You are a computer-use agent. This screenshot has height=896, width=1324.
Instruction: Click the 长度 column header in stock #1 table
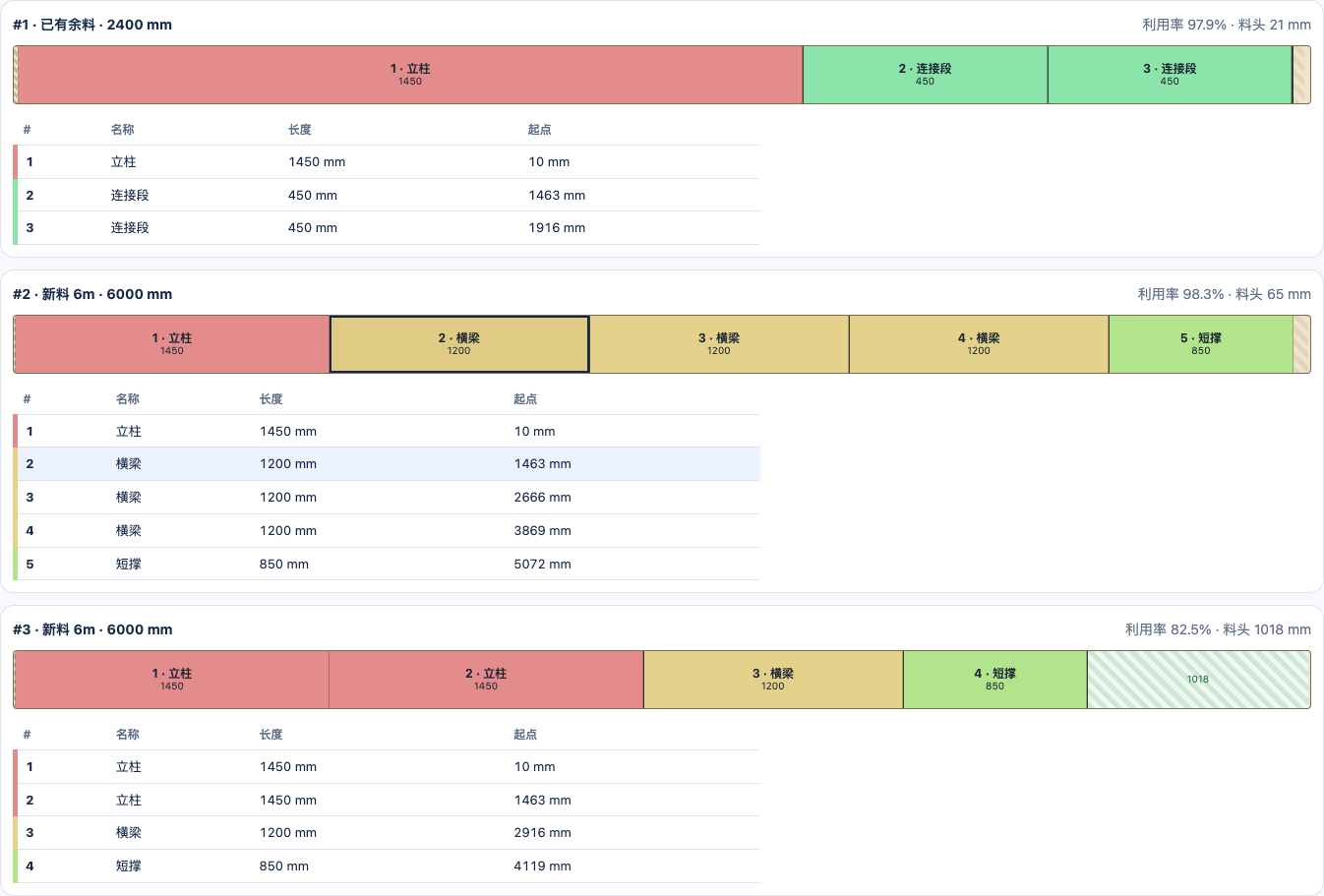300,129
